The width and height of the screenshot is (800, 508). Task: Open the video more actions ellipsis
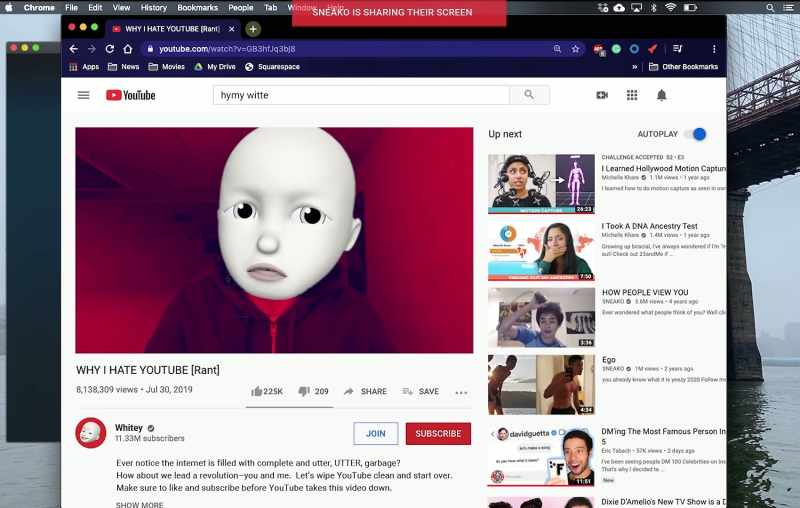[x=461, y=392]
